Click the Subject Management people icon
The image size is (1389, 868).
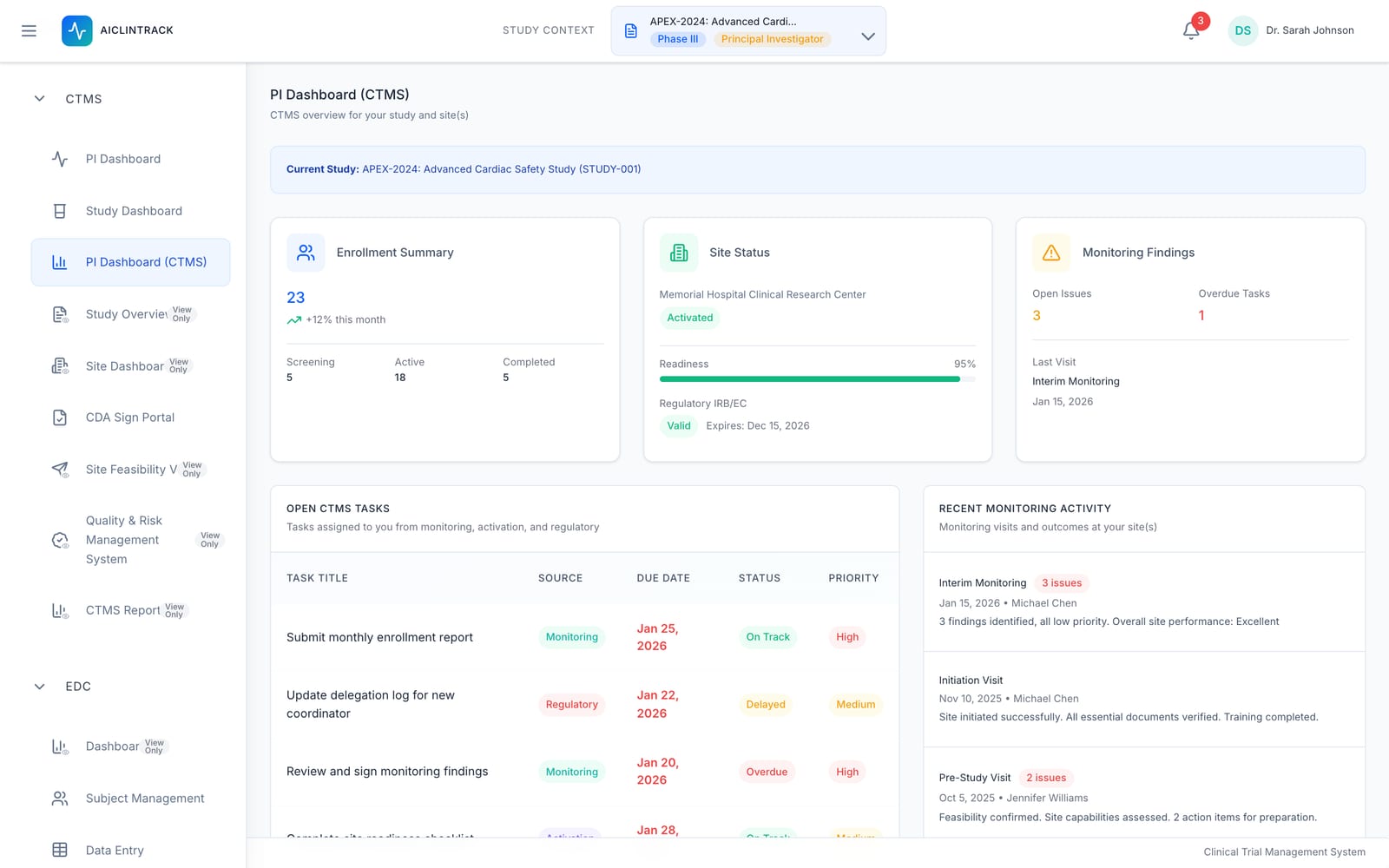(60, 799)
